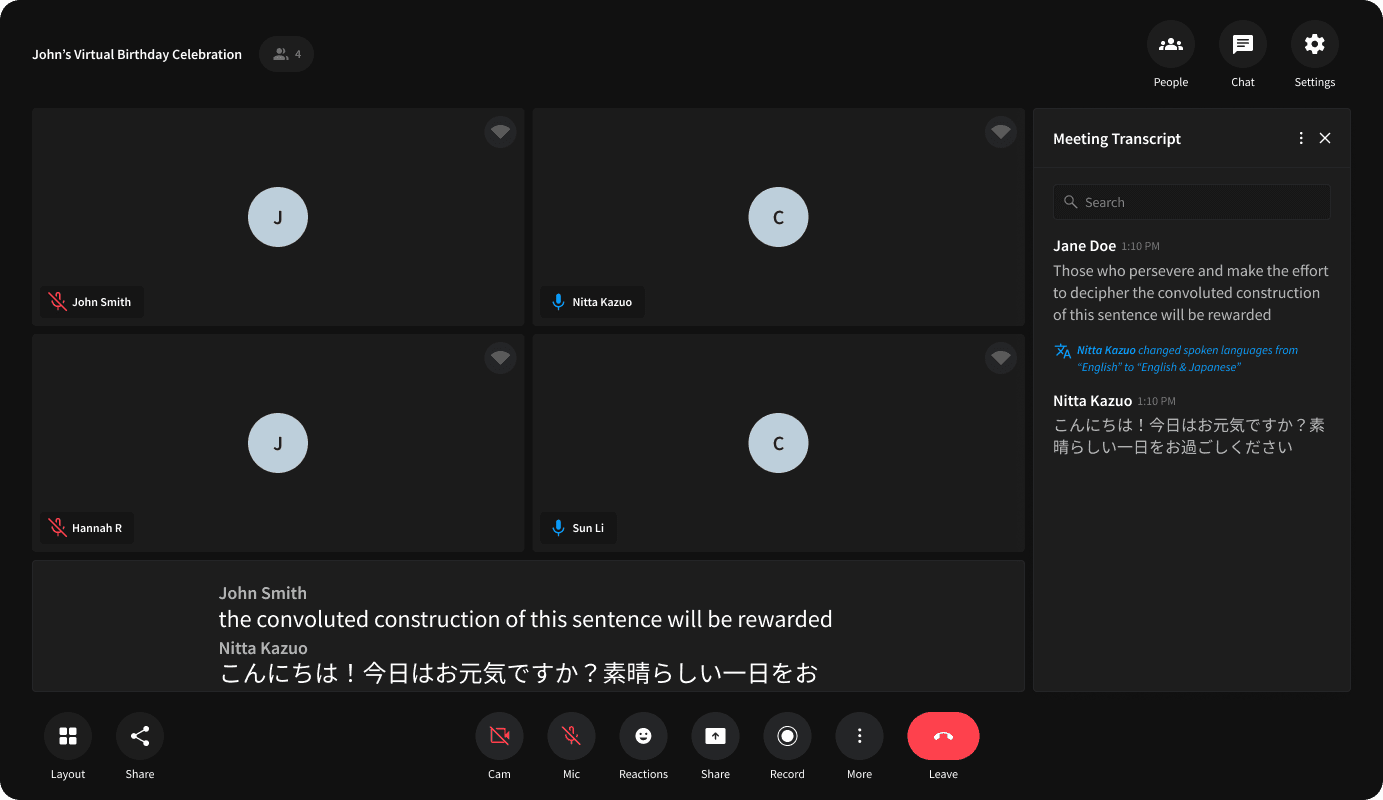
Task: Open the Share invite option
Action: [x=139, y=735]
